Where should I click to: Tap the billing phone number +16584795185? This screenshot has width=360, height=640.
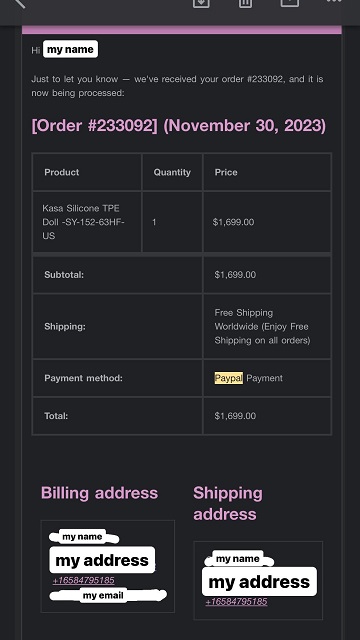[84, 580]
